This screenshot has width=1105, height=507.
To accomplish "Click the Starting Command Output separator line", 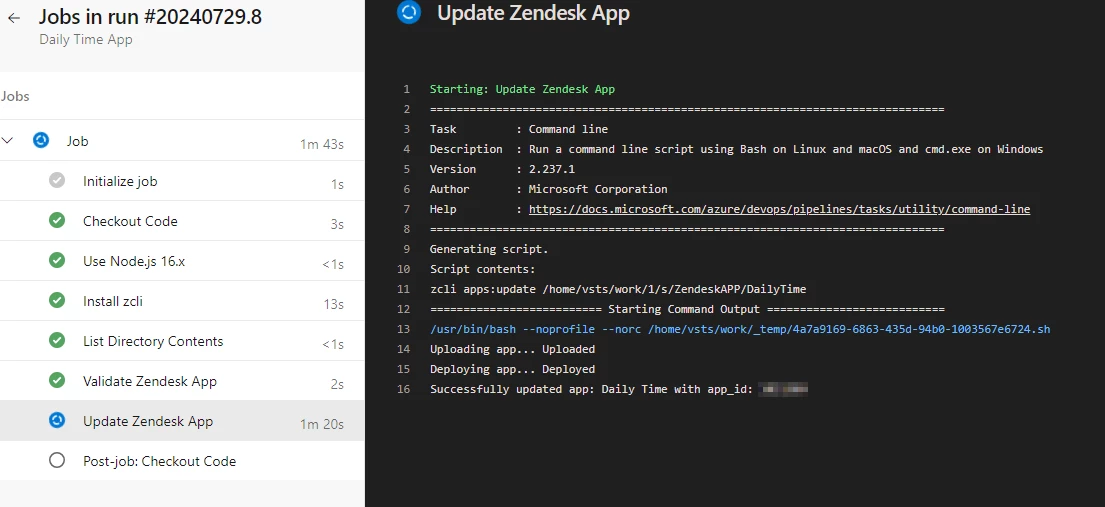I will (687, 310).
